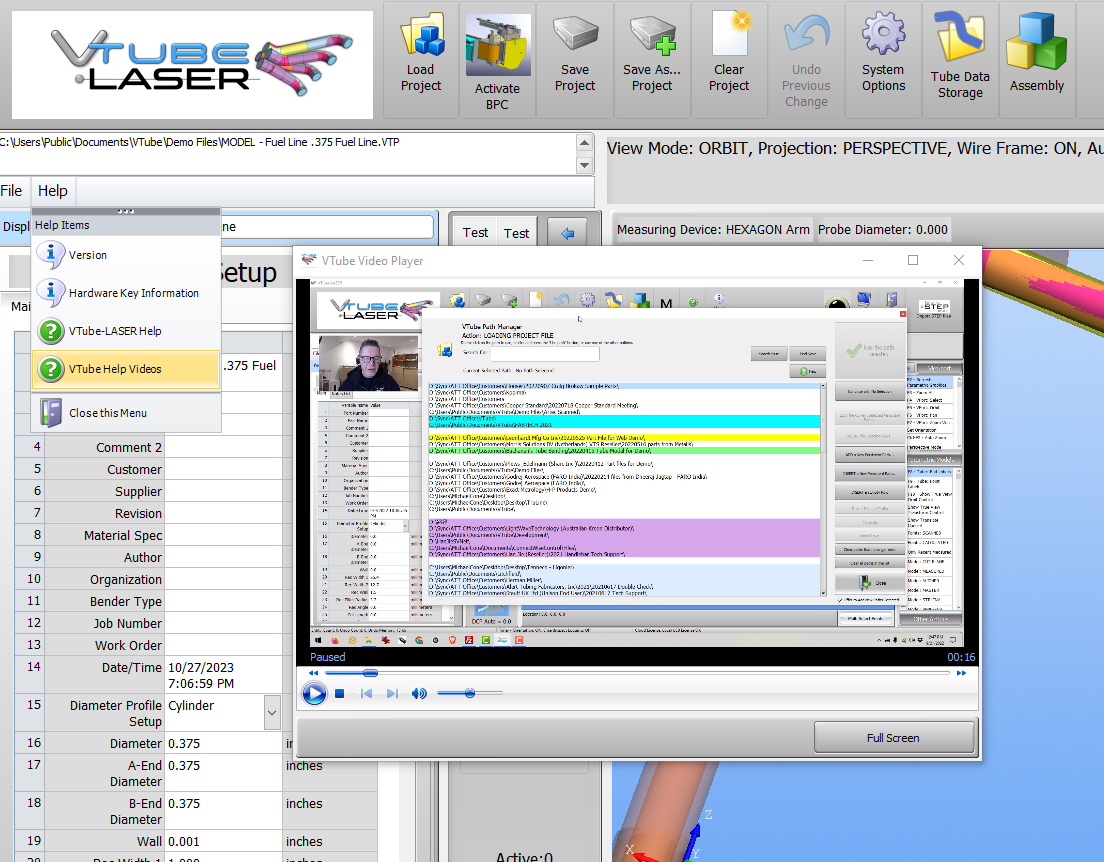Screen dimensions: 1104x862
Task: Click the 'Date/Time' row label
Action: point(132,668)
